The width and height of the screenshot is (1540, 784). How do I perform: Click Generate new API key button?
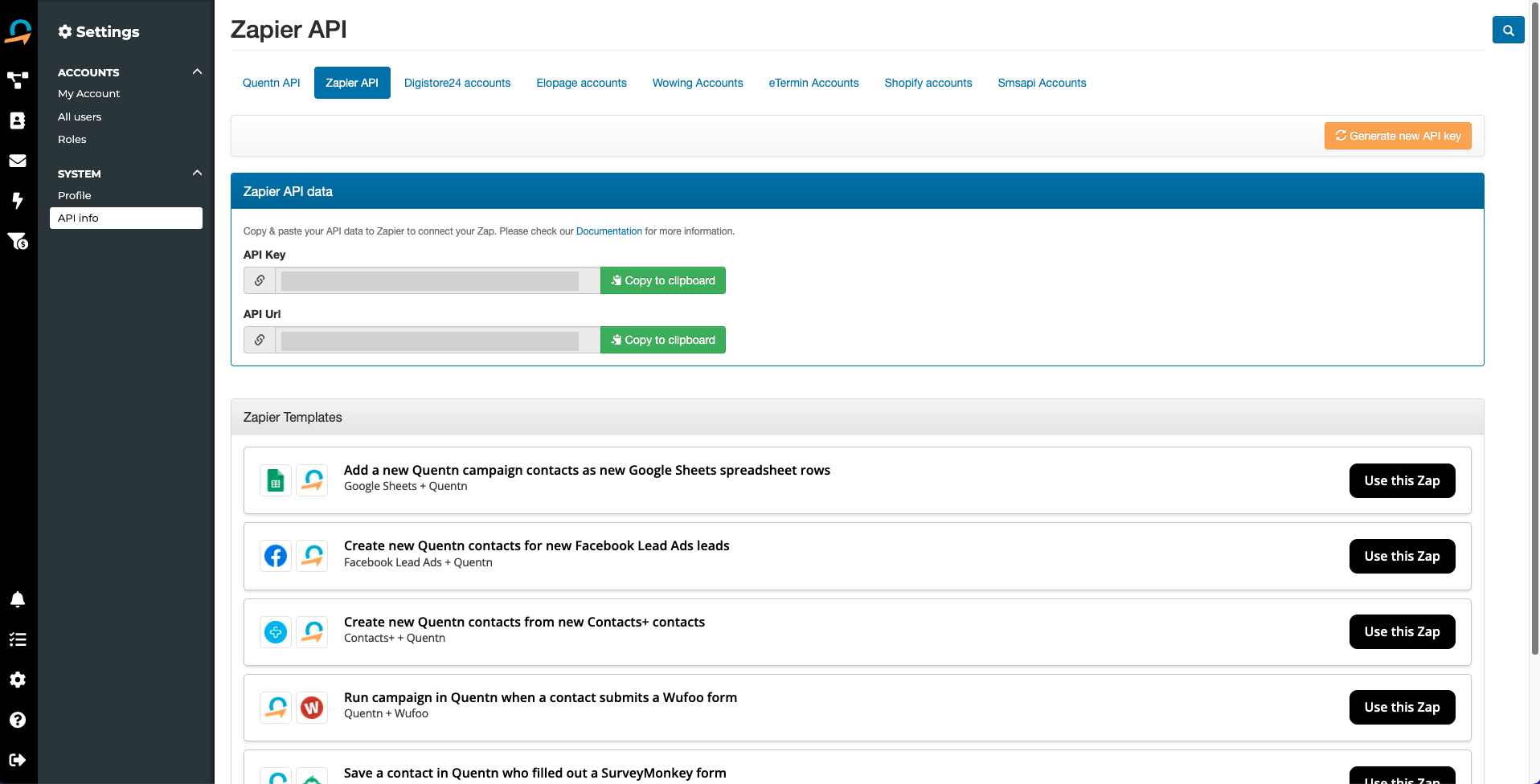pos(1398,136)
